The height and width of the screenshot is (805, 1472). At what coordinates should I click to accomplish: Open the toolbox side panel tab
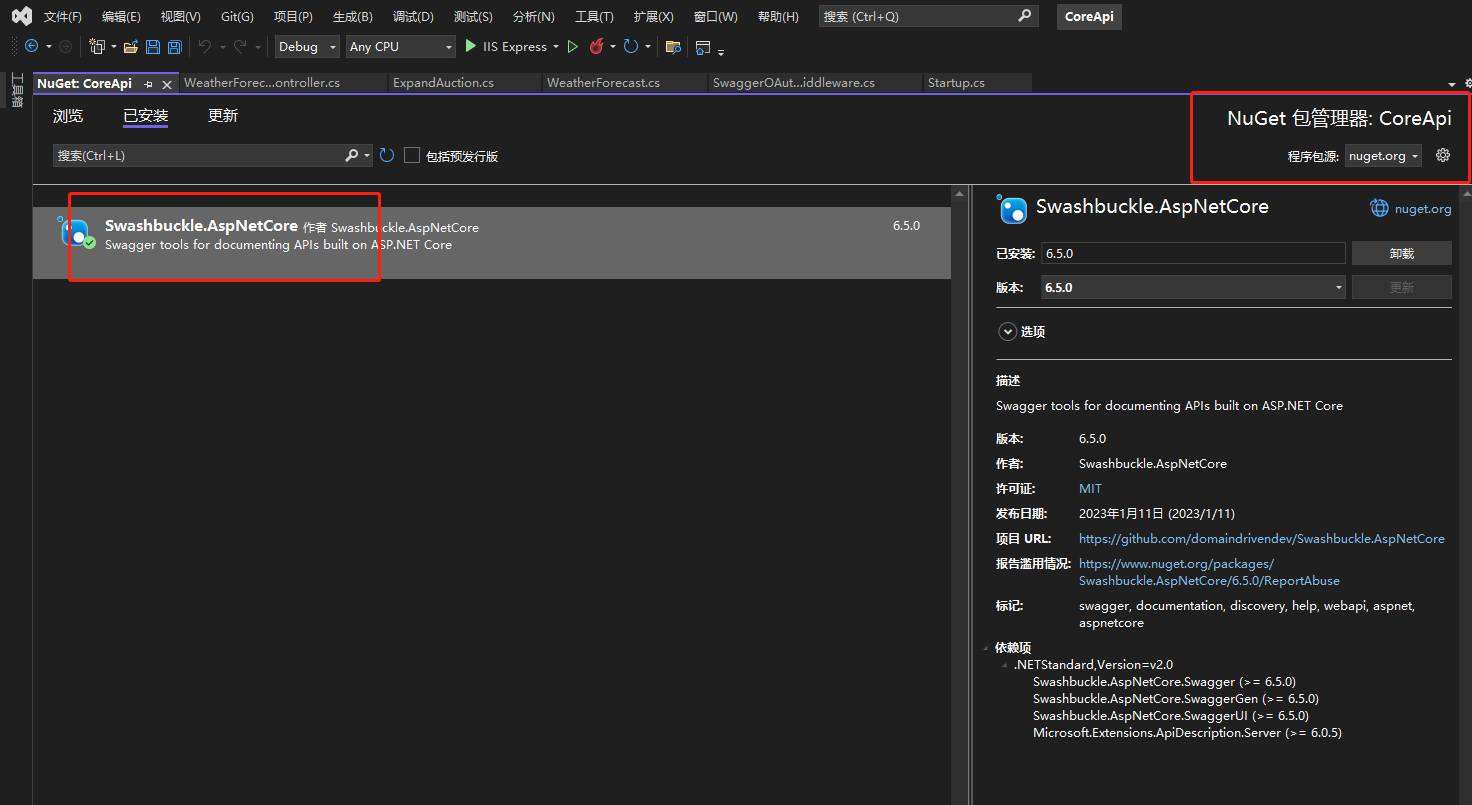tap(16, 90)
